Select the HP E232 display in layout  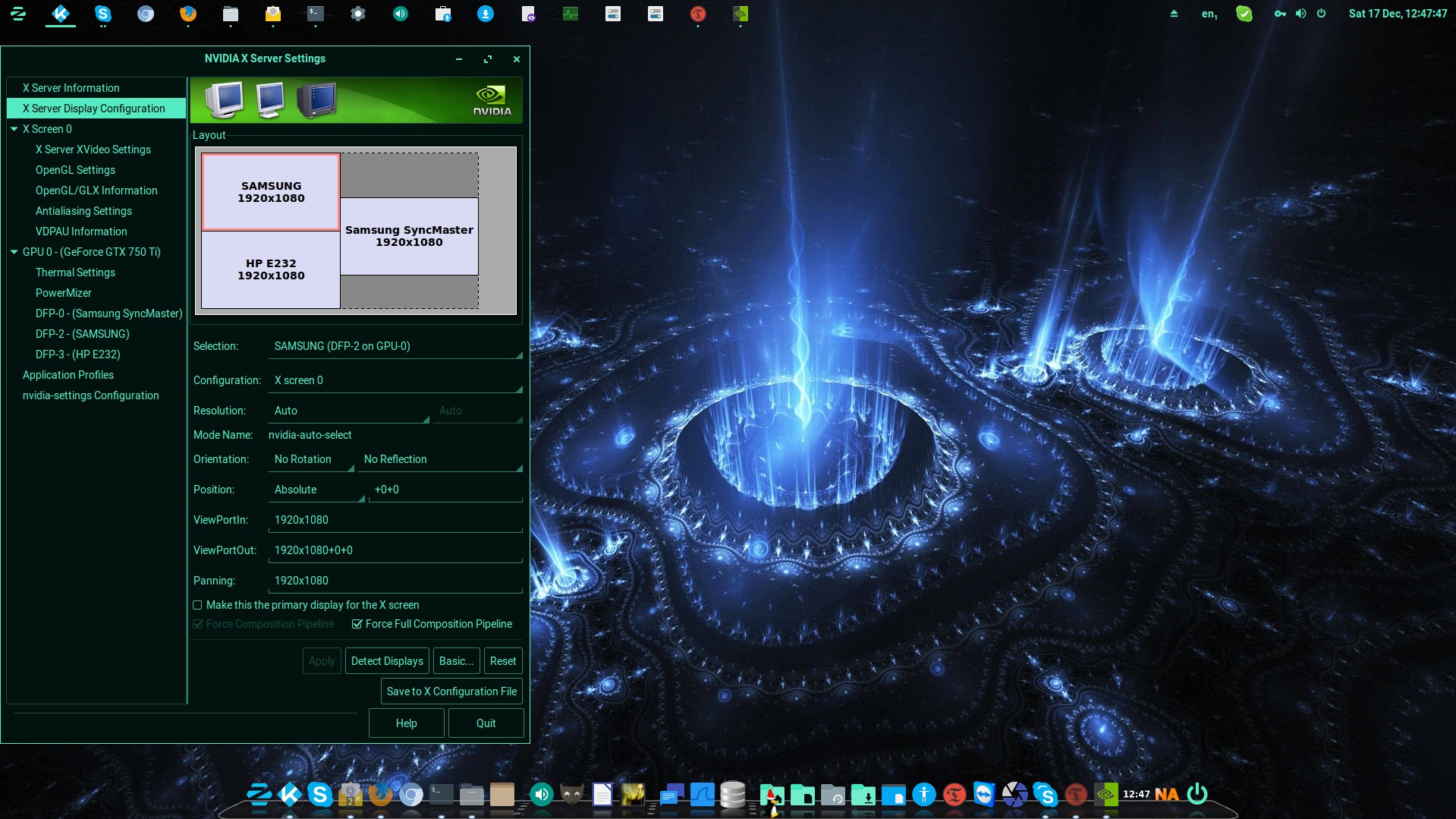tap(271, 269)
